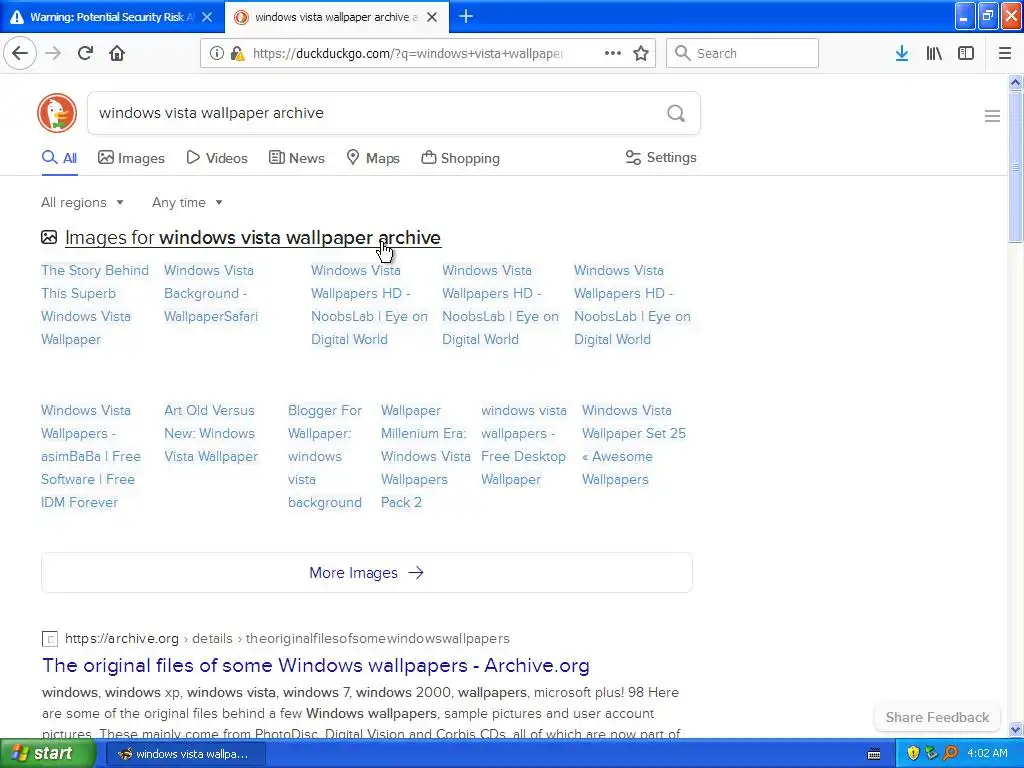The width and height of the screenshot is (1024, 768).
Task: Open asimBaBa Free Software image link
Action: [x=91, y=456]
